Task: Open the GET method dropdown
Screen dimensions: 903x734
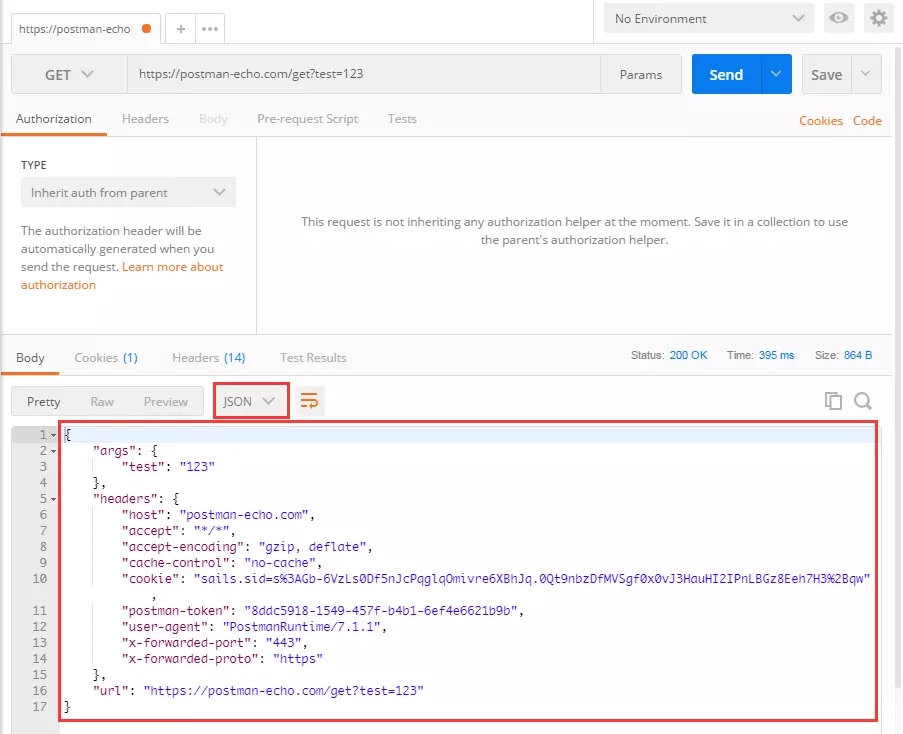Action: [x=69, y=74]
